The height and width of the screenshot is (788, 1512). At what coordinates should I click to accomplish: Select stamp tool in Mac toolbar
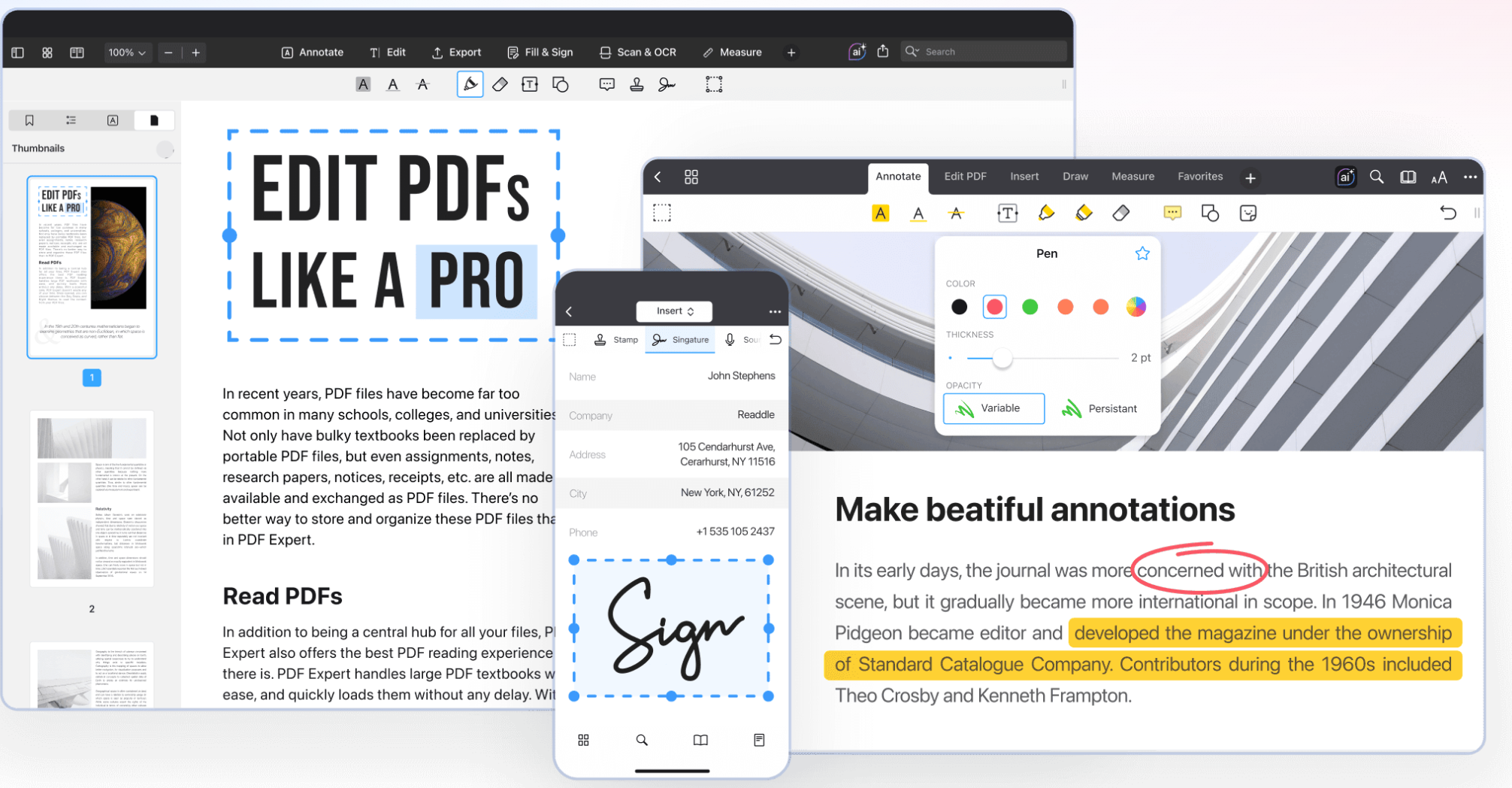637,85
